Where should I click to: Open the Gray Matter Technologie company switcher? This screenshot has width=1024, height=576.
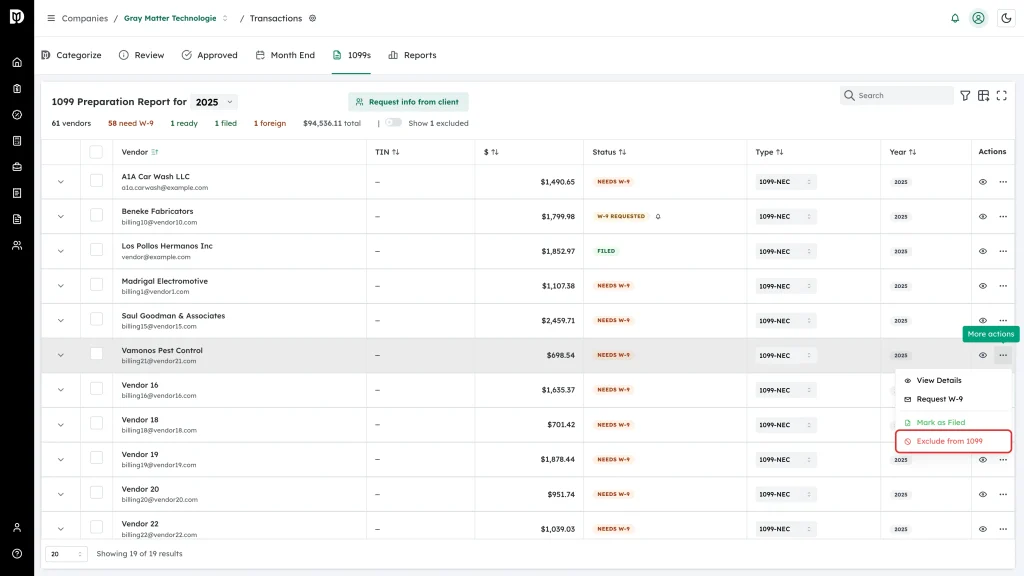tap(176, 18)
